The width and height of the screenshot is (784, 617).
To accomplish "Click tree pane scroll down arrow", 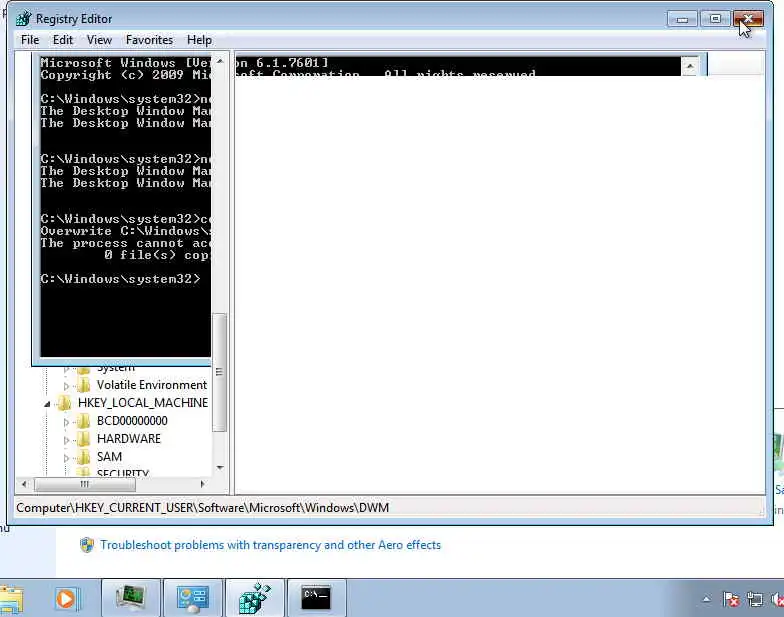I will tap(220, 468).
